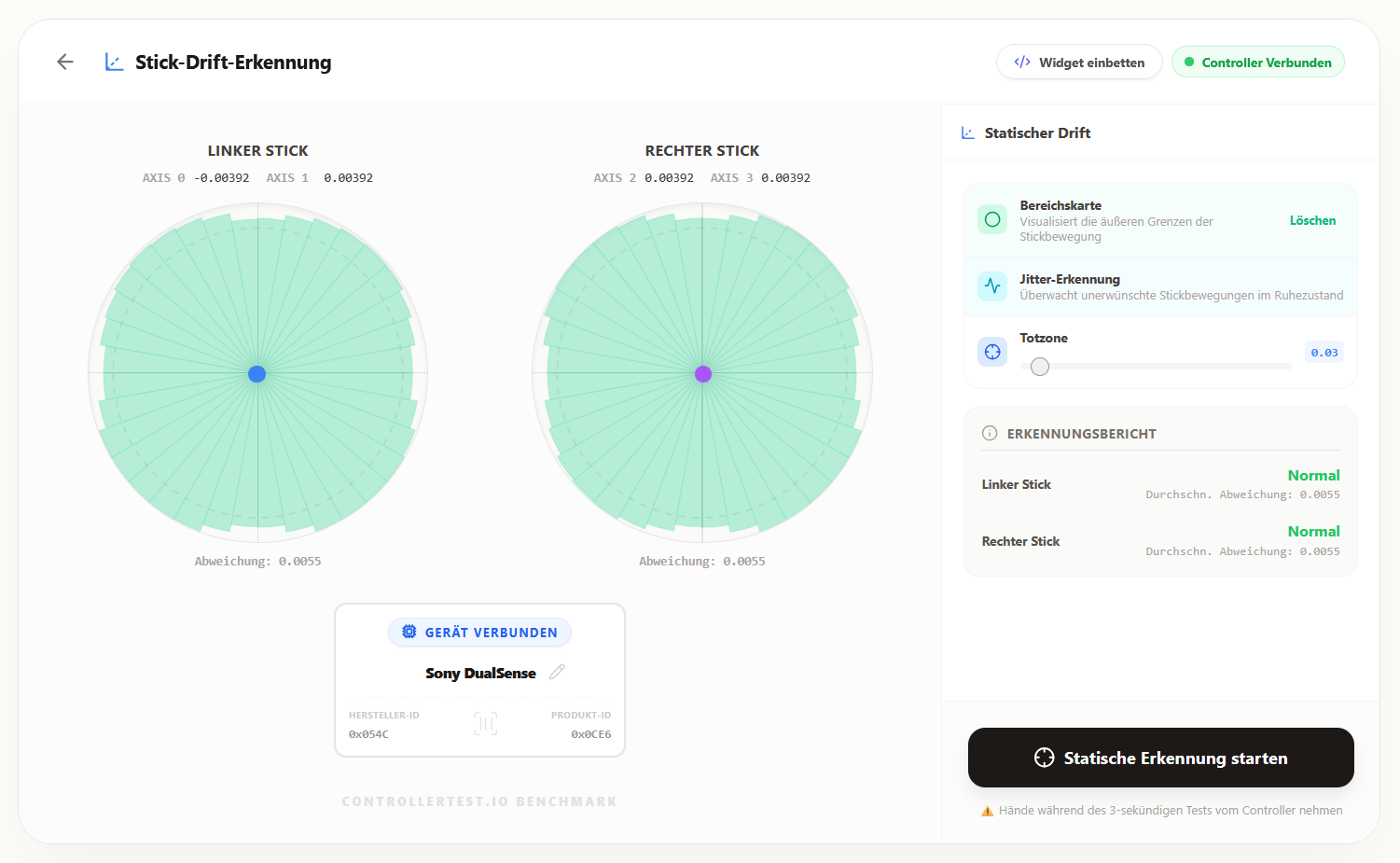Click the info icon beside Erkennungsbericht
The height and width of the screenshot is (863, 1400).
click(x=990, y=433)
